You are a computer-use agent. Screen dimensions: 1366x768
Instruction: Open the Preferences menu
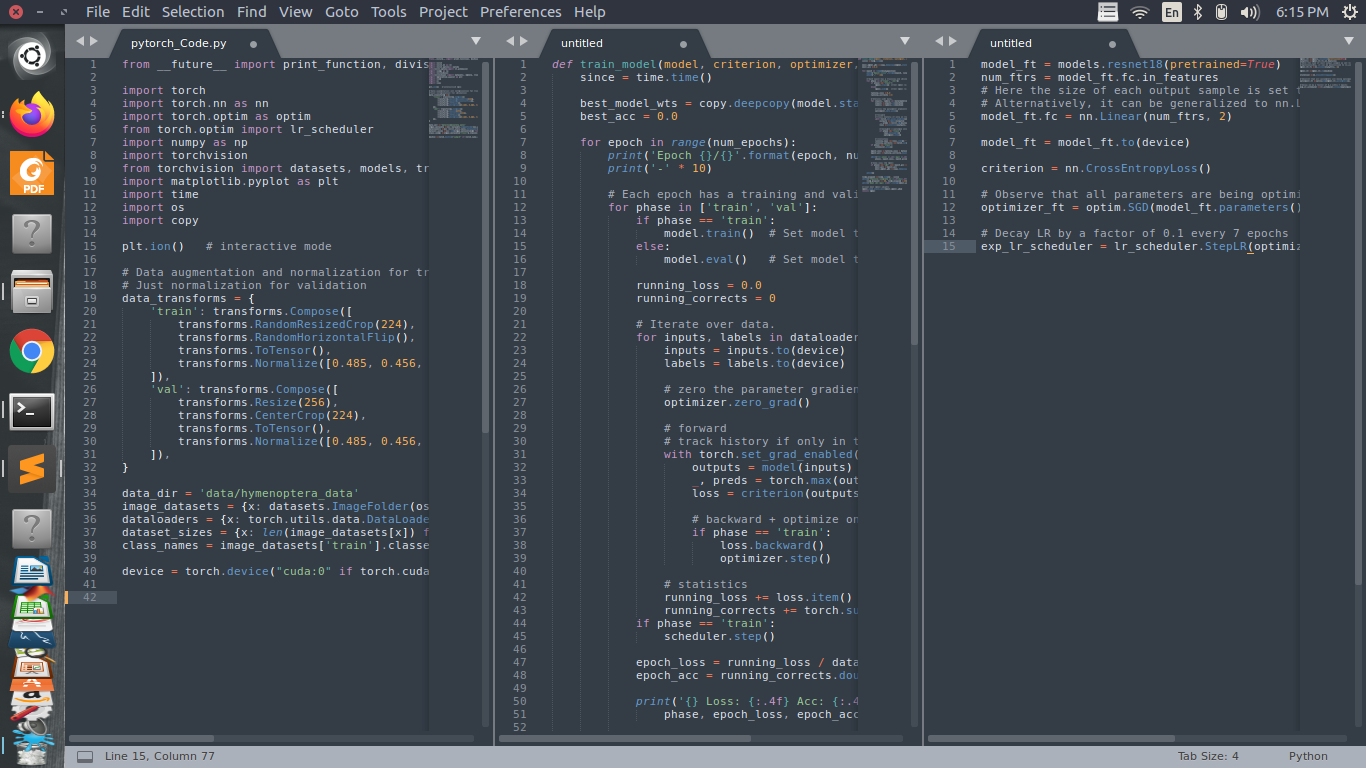tap(520, 11)
